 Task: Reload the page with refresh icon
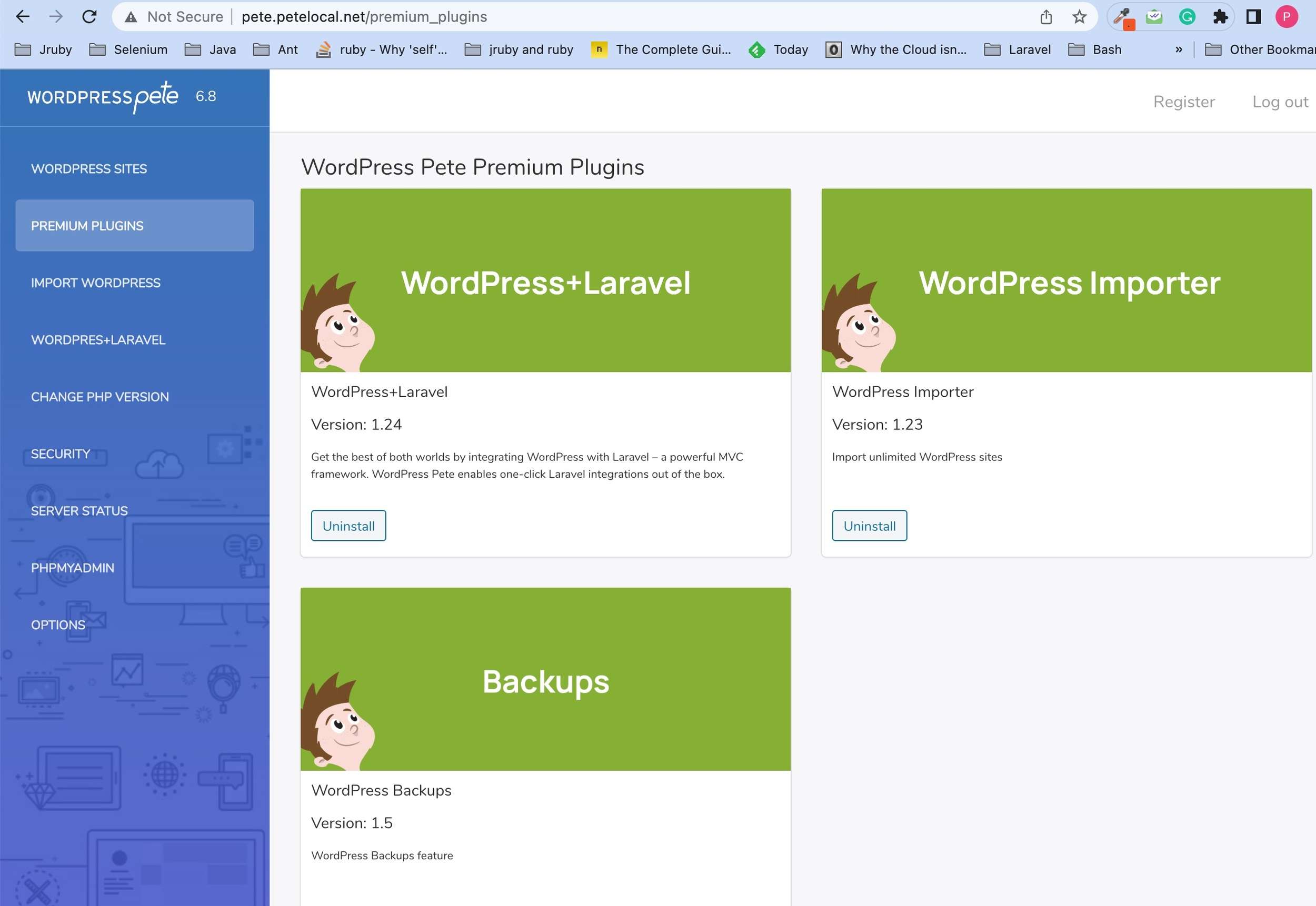89,17
